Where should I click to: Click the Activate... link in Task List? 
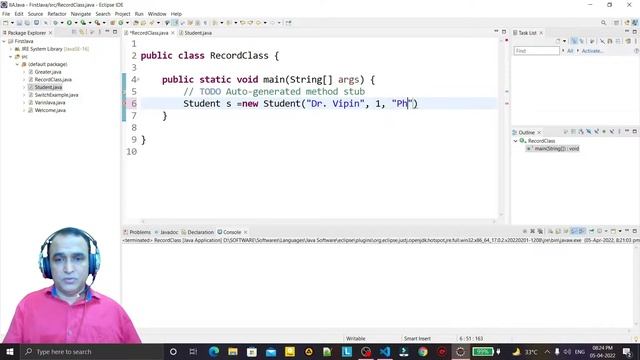coord(592,51)
